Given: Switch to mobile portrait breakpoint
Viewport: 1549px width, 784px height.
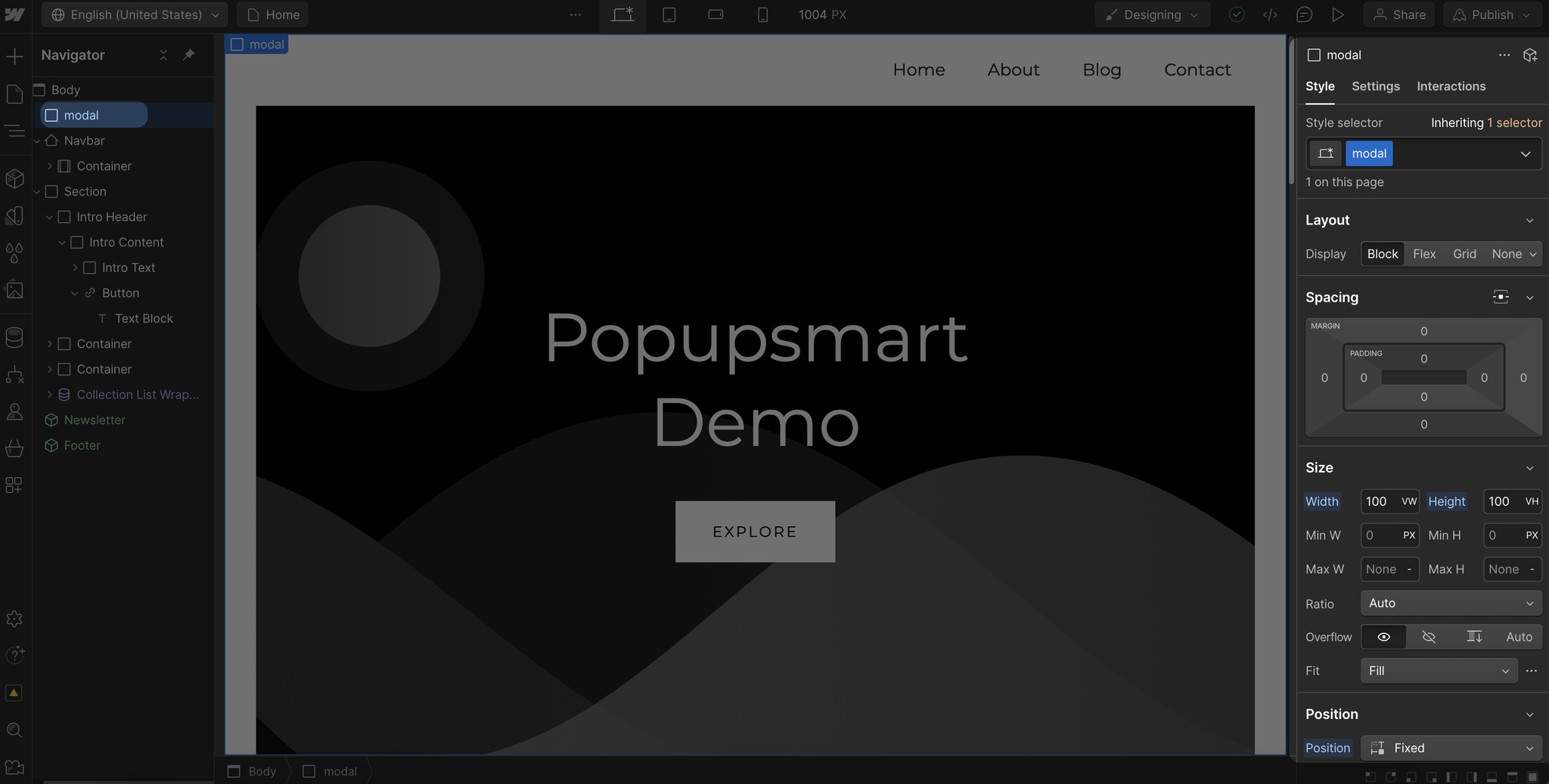Looking at the screenshot, I should tap(762, 14).
